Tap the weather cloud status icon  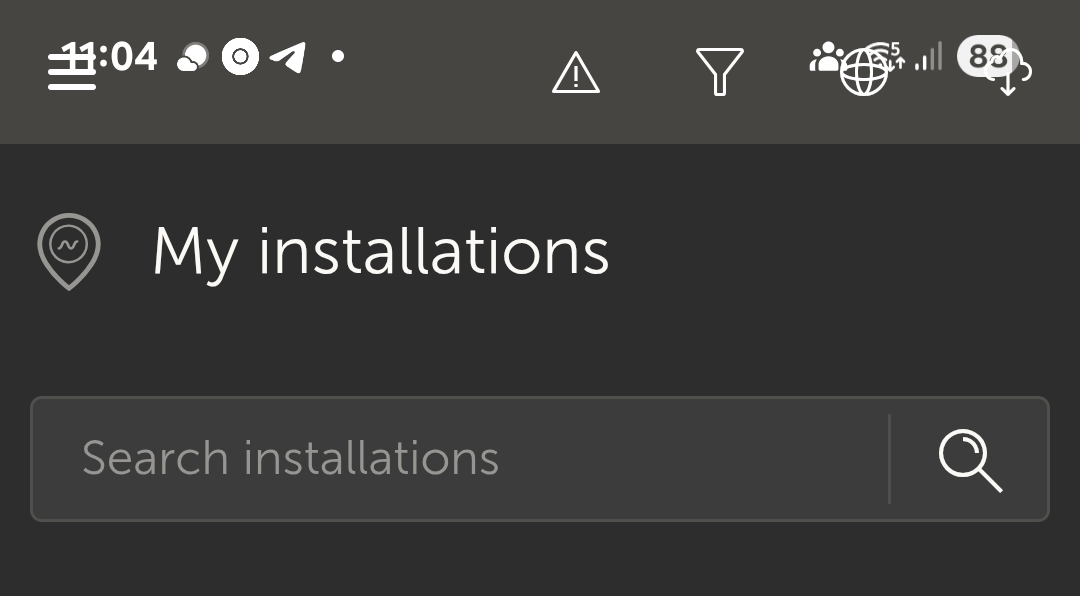pyautogui.click(x=192, y=58)
